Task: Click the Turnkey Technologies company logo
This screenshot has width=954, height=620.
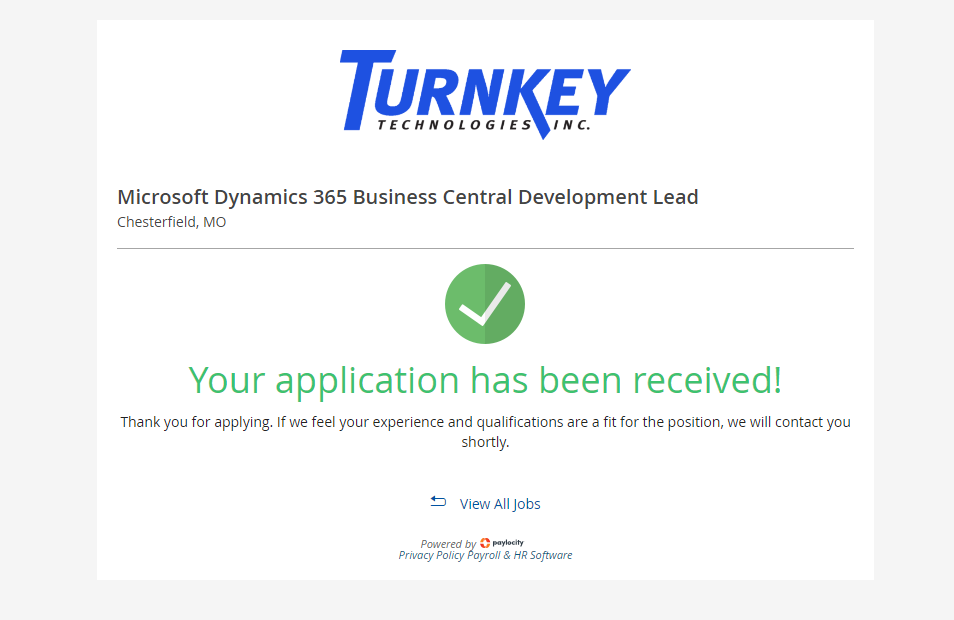Action: 485,93
